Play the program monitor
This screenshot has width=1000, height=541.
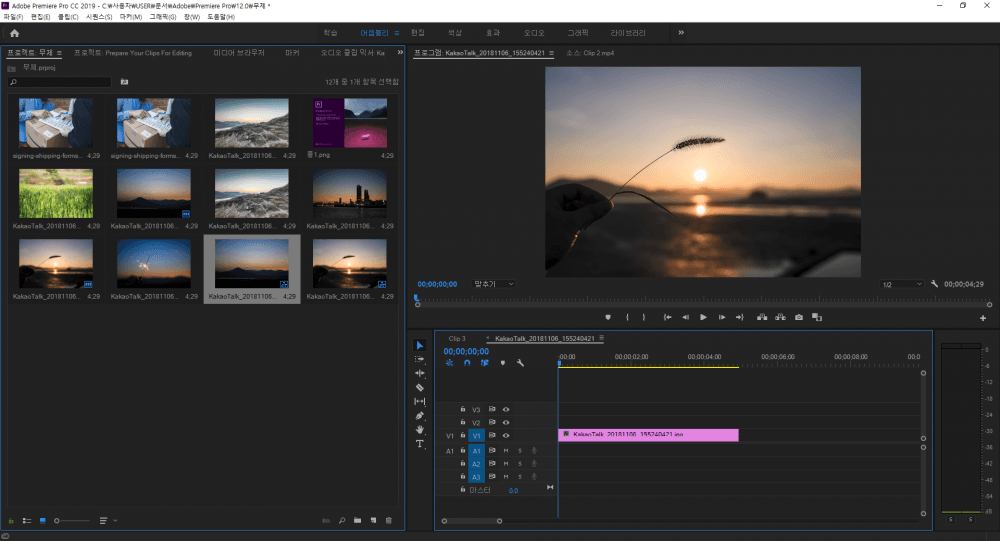(x=703, y=317)
